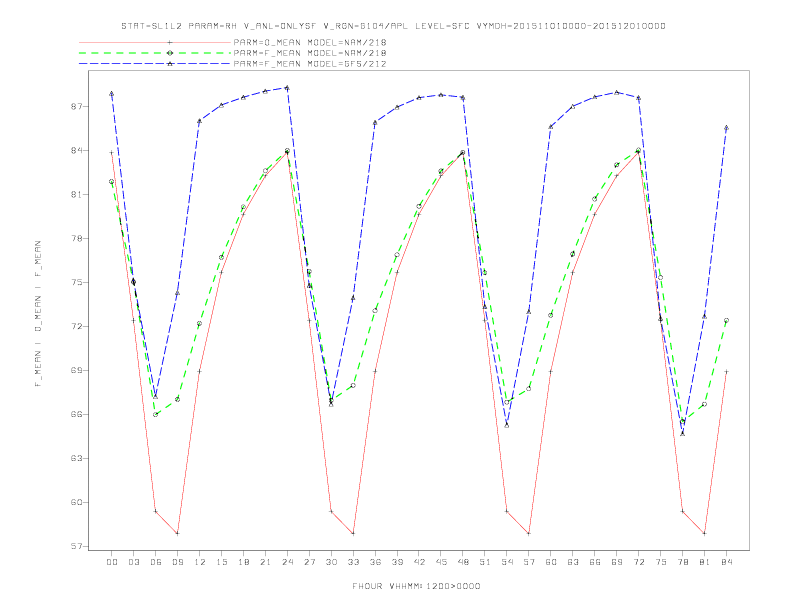Click x-axis forecast hour label 48

(x=463, y=562)
